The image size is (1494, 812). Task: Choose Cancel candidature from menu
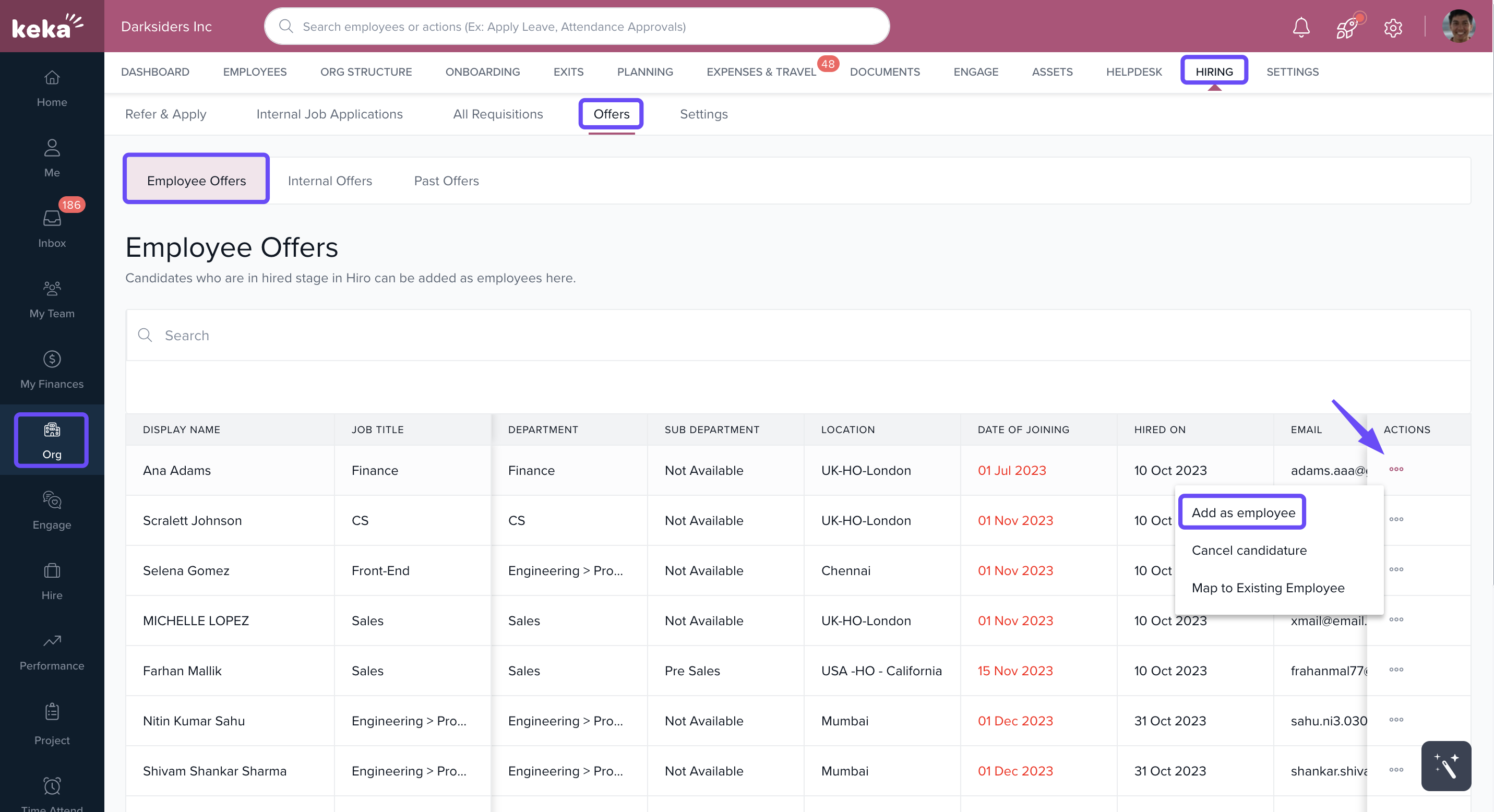pyautogui.click(x=1249, y=550)
